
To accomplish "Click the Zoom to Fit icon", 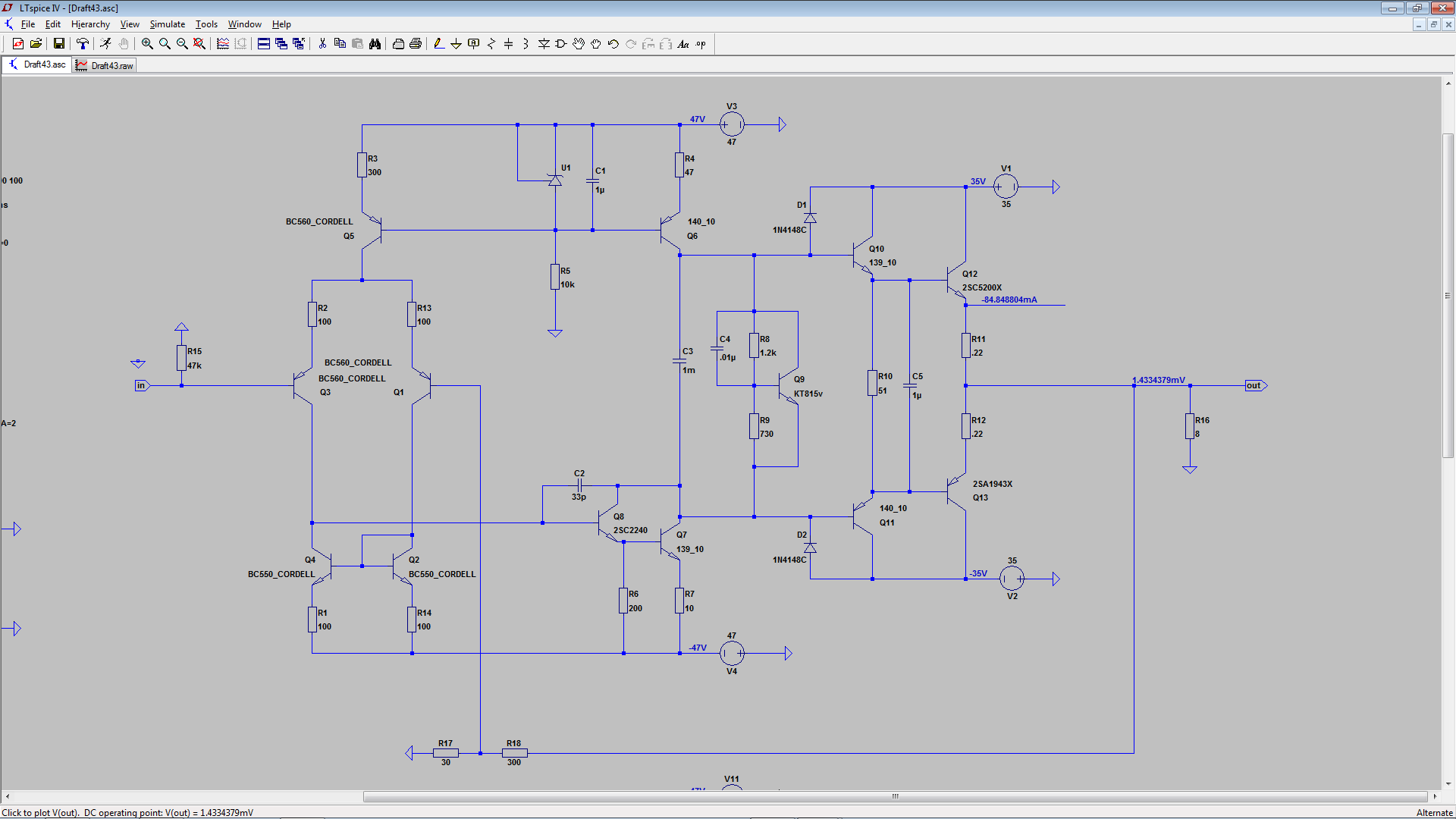I will tap(199, 44).
